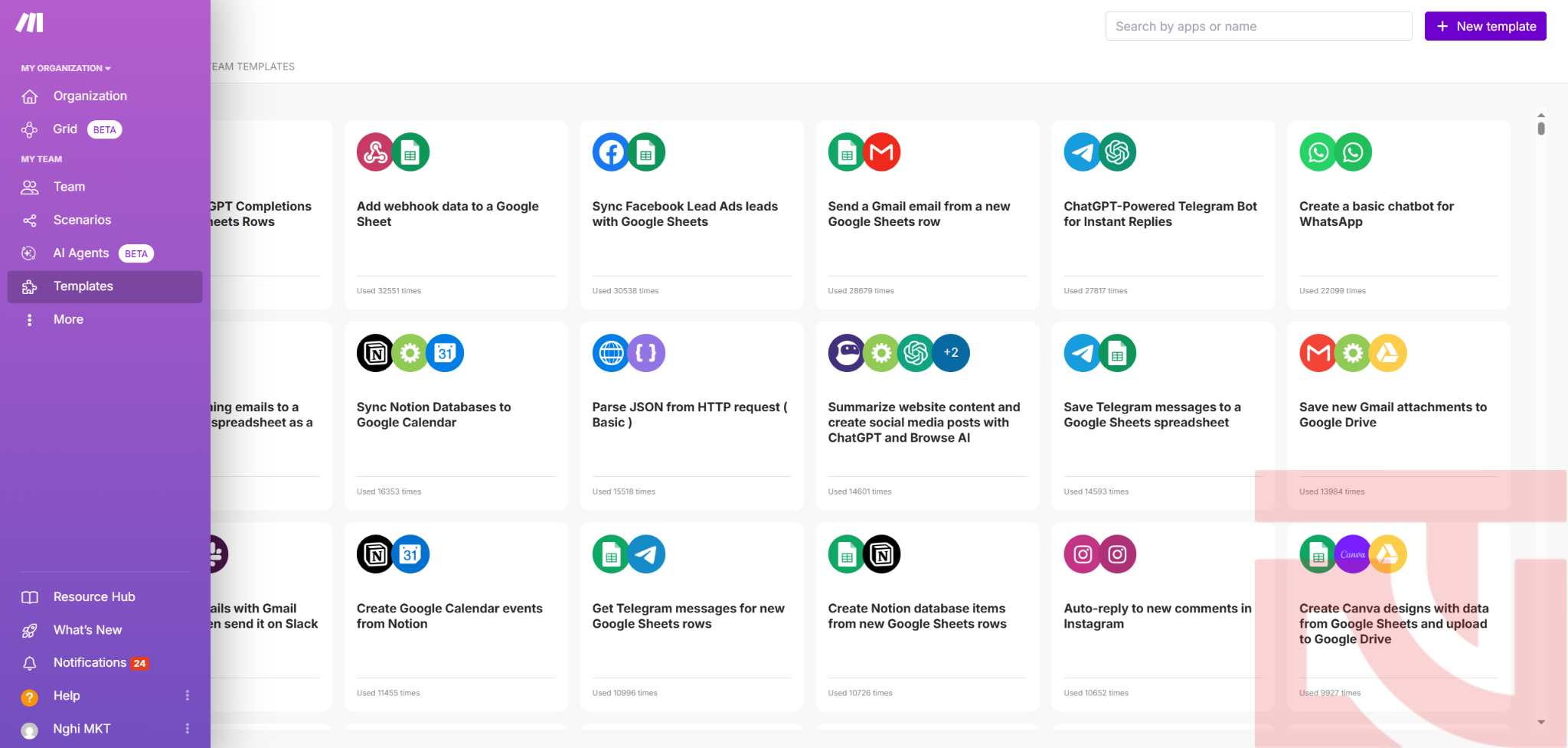Click 'Used 10996 times' text
The width and height of the screenshot is (1568, 748).
coord(625,693)
